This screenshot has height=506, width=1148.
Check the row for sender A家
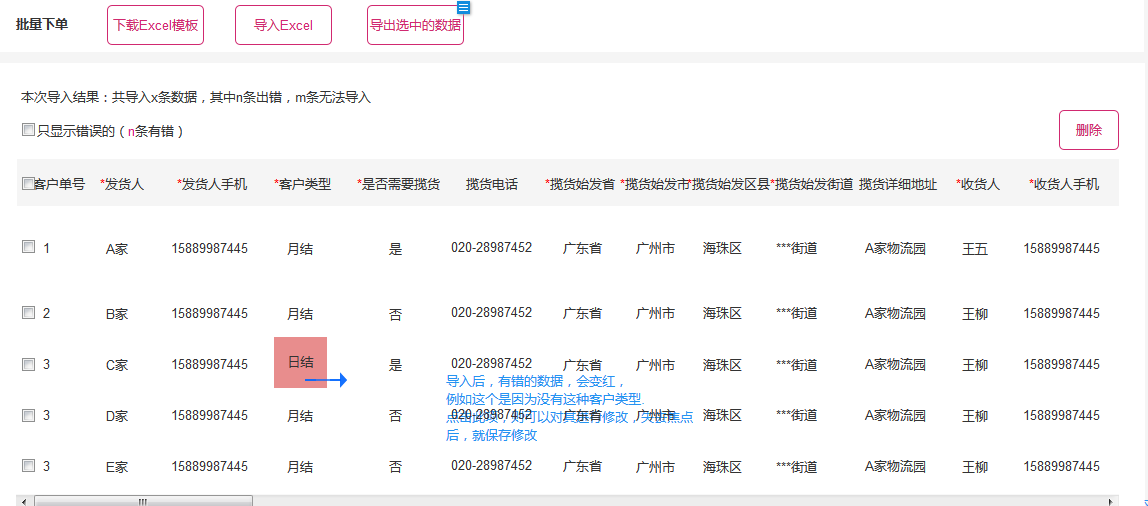click(x=28, y=247)
